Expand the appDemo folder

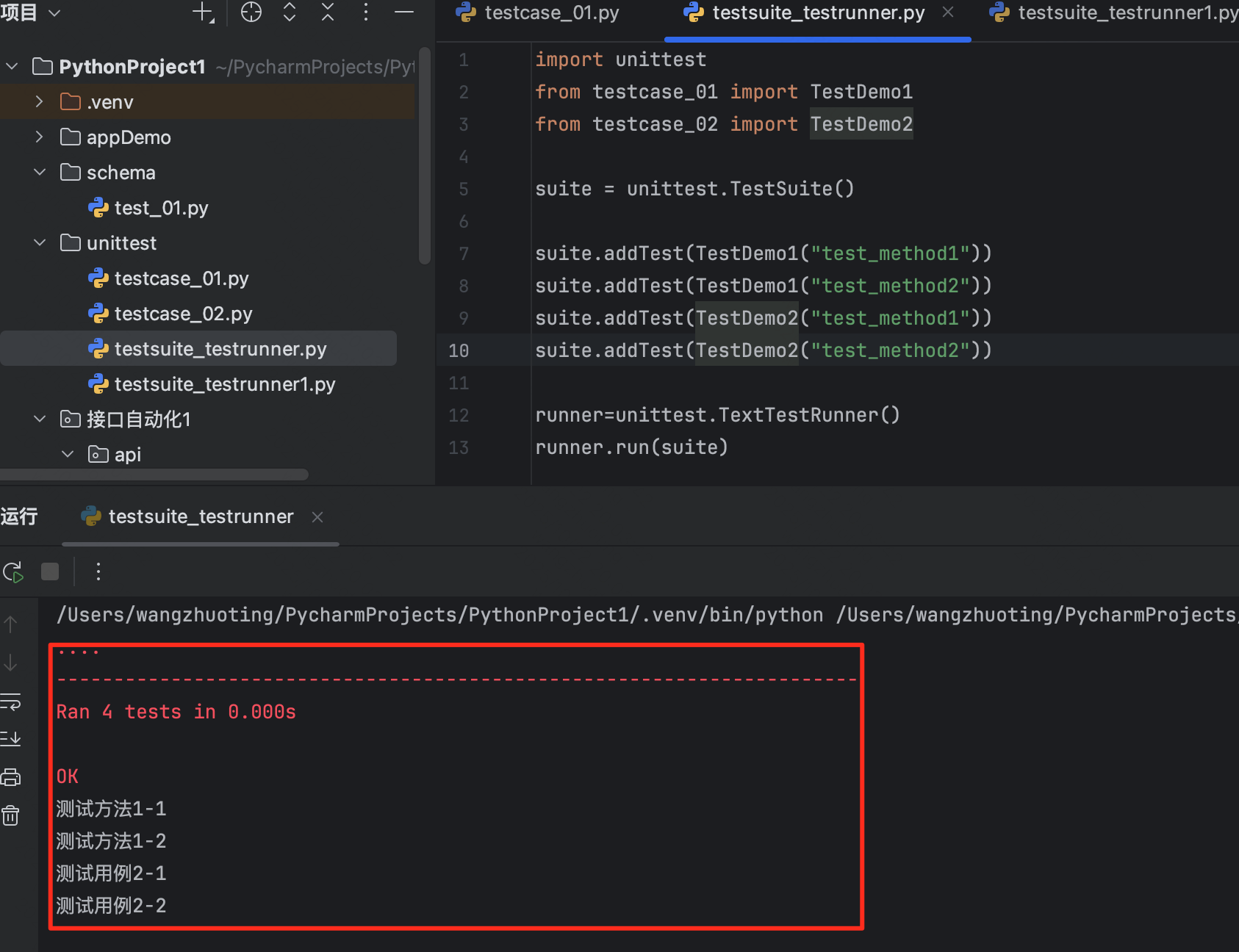tap(40, 137)
